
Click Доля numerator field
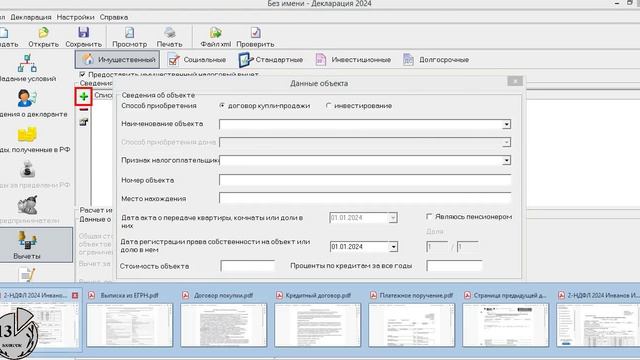pyautogui.click(x=437, y=247)
